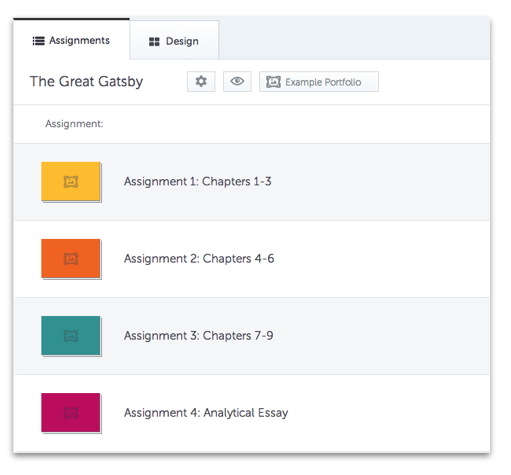Open Assignment 3: Chapters 7-9

tap(199, 336)
